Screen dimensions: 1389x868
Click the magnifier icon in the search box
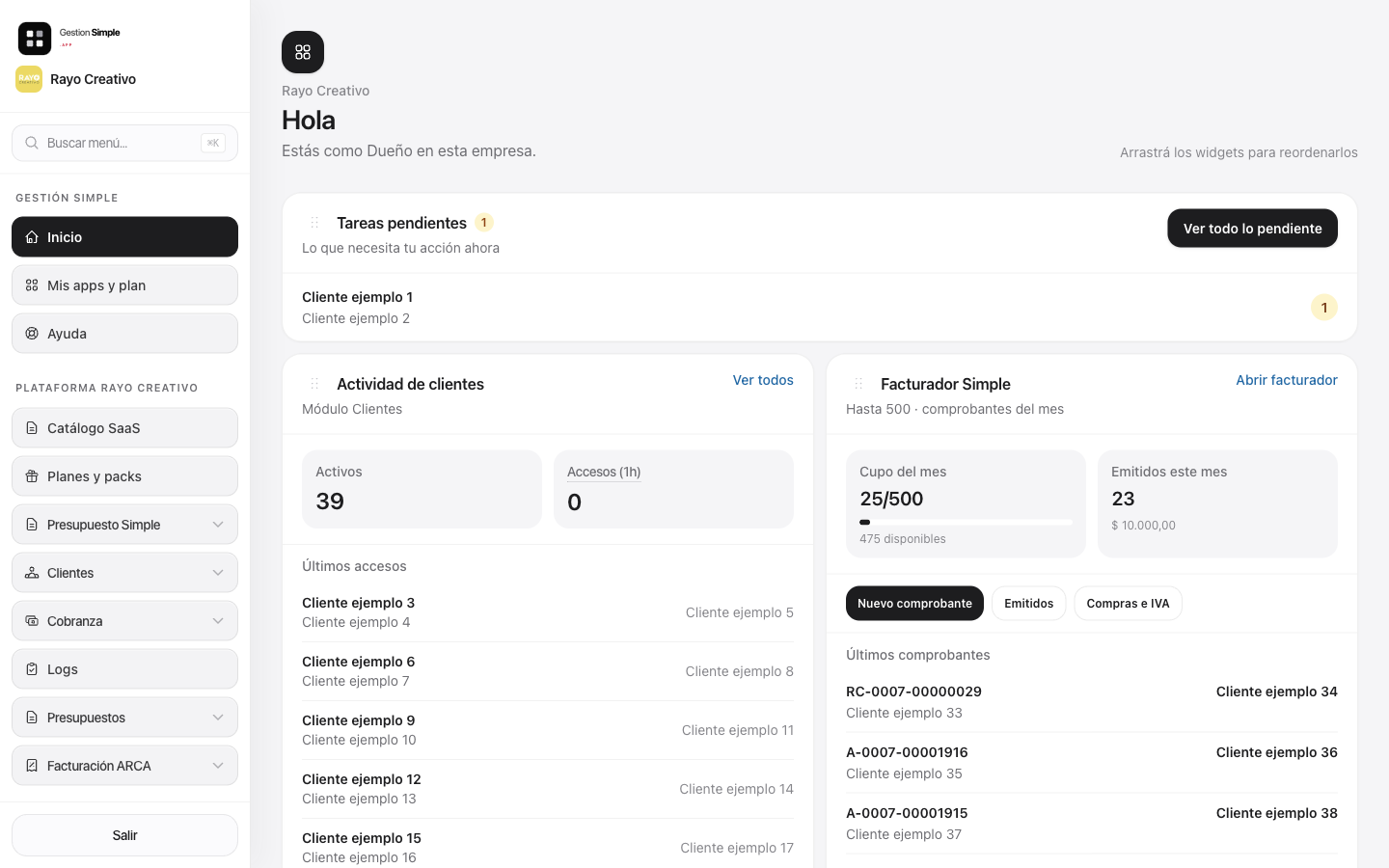click(32, 143)
